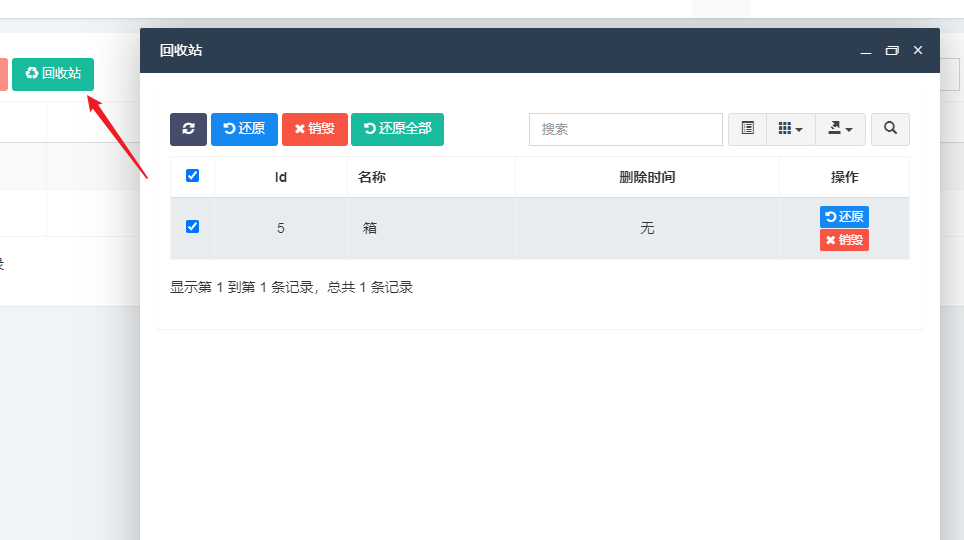Maximize the 回收站 dialog
This screenshot has height=540, width=964.
(x=892, y=50)
